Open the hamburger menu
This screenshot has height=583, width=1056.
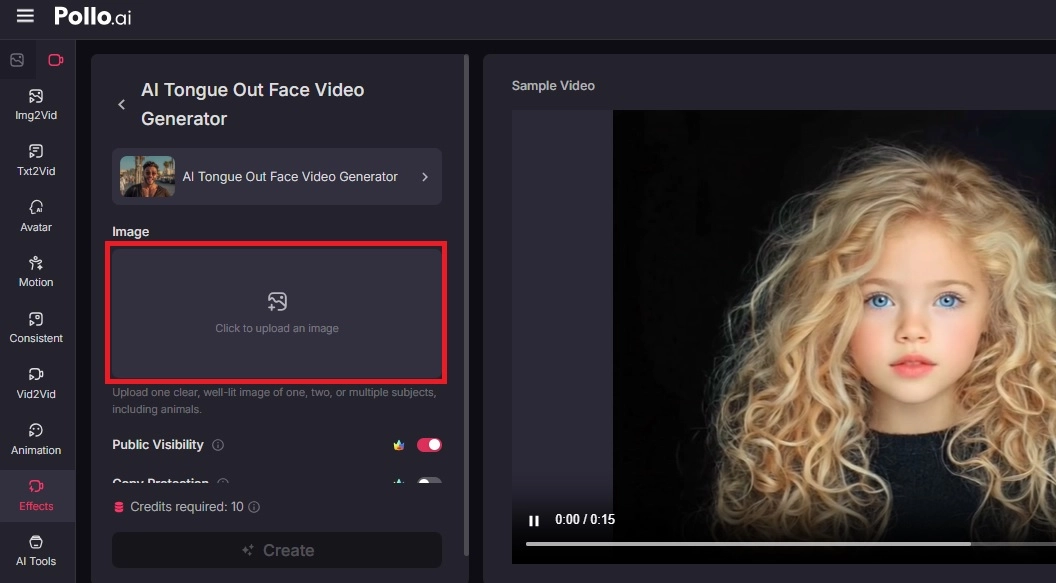coord(24,15)
